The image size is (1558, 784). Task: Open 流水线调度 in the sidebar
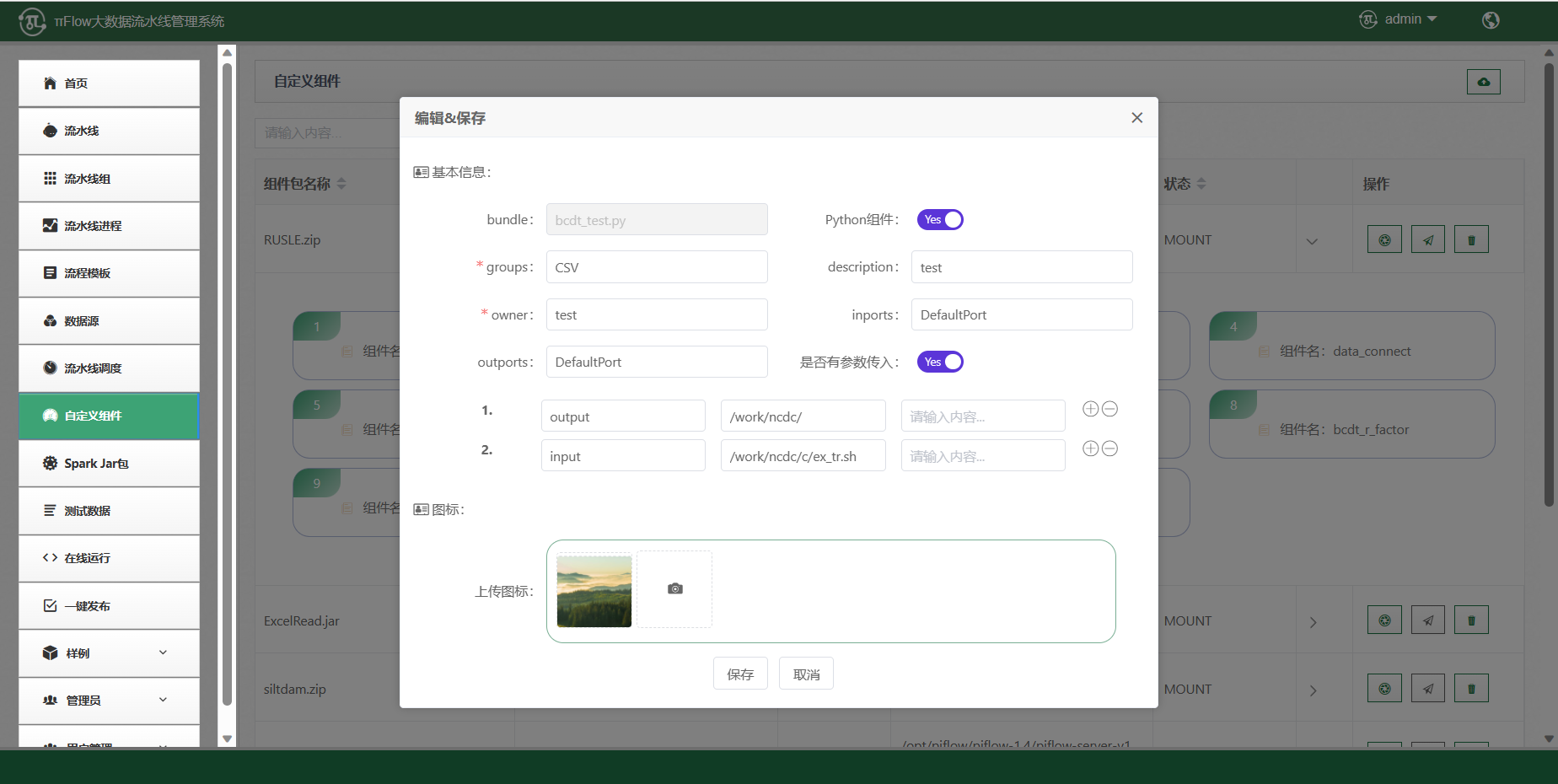click(109, 368)
